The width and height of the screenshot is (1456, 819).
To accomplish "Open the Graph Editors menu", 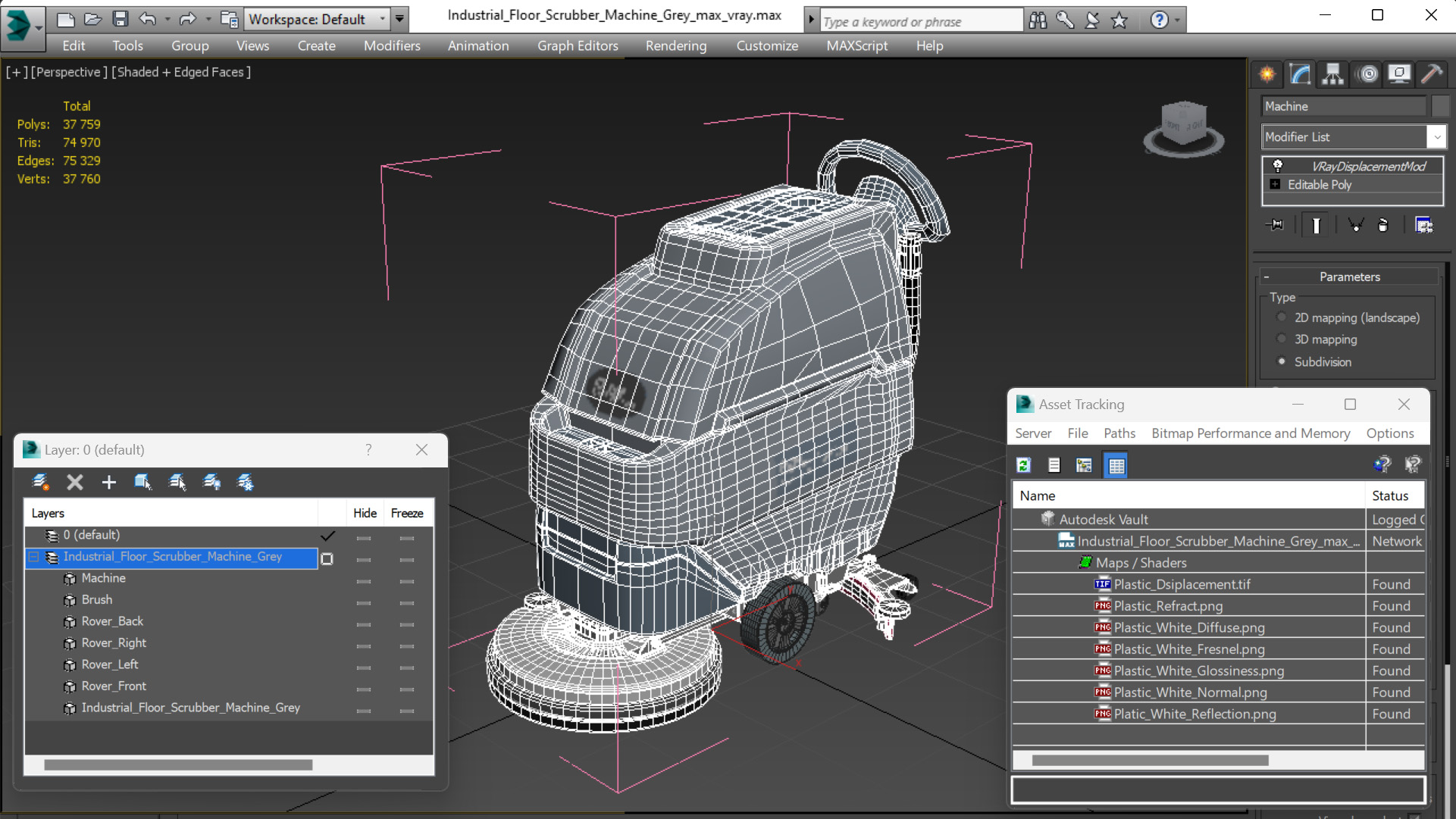I will pyautogui.click(x=578, y=45).
